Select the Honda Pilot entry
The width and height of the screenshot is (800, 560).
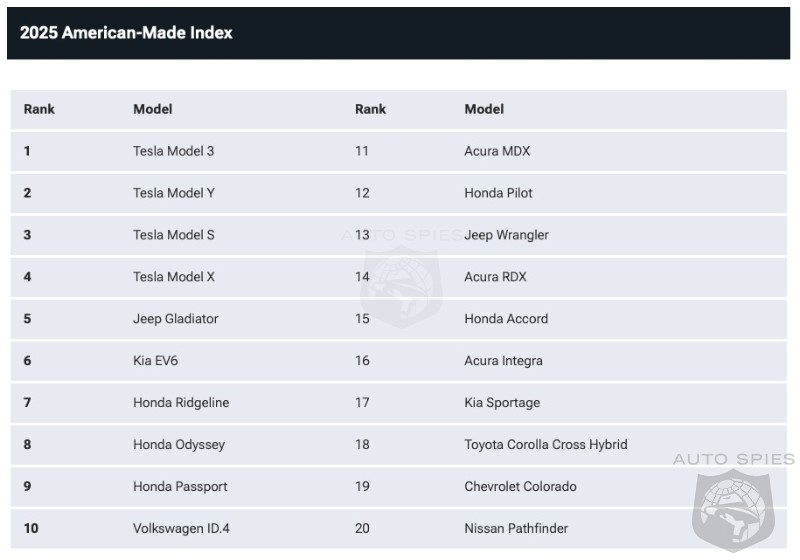tap(498, 193)
